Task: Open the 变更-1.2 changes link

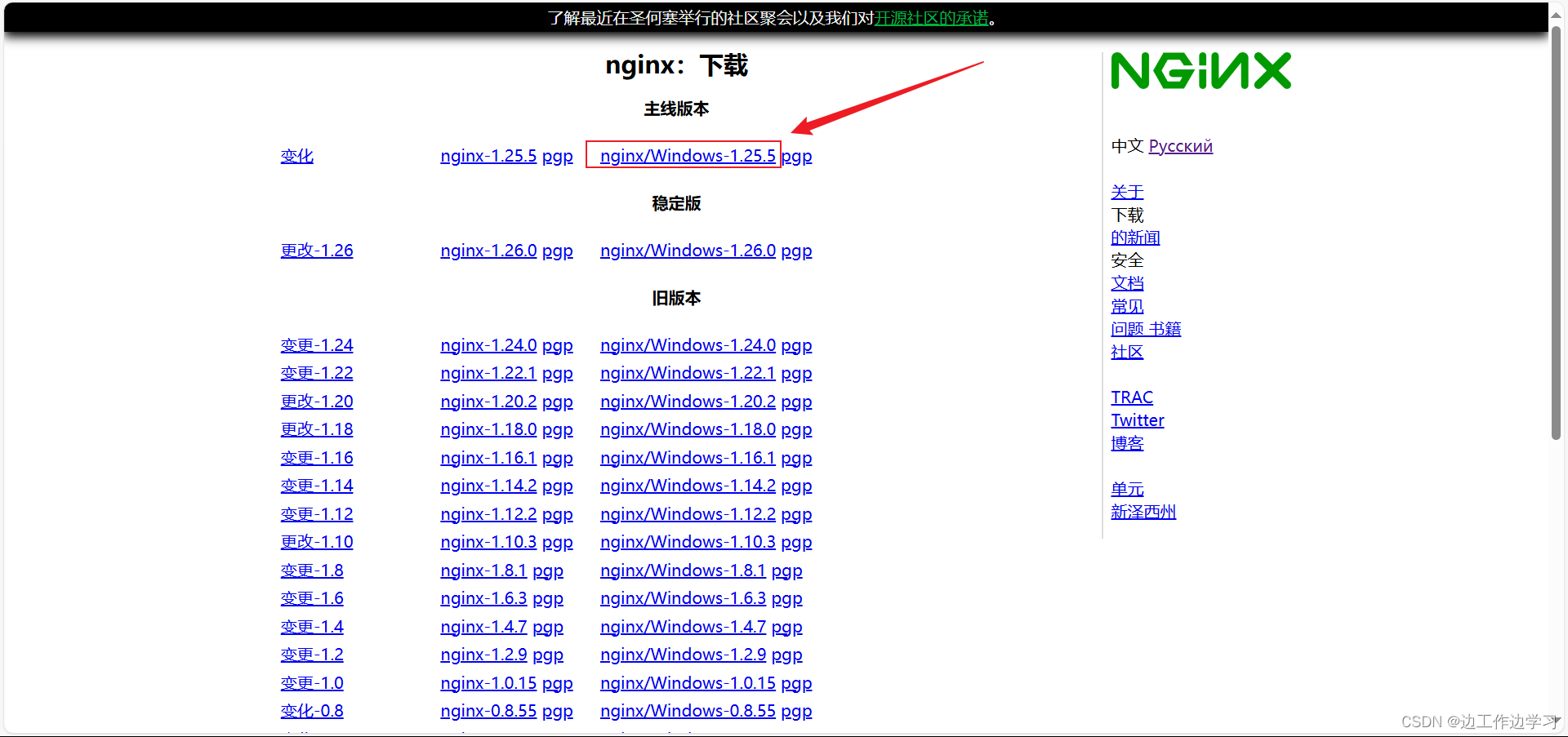Action: (312, 655)
